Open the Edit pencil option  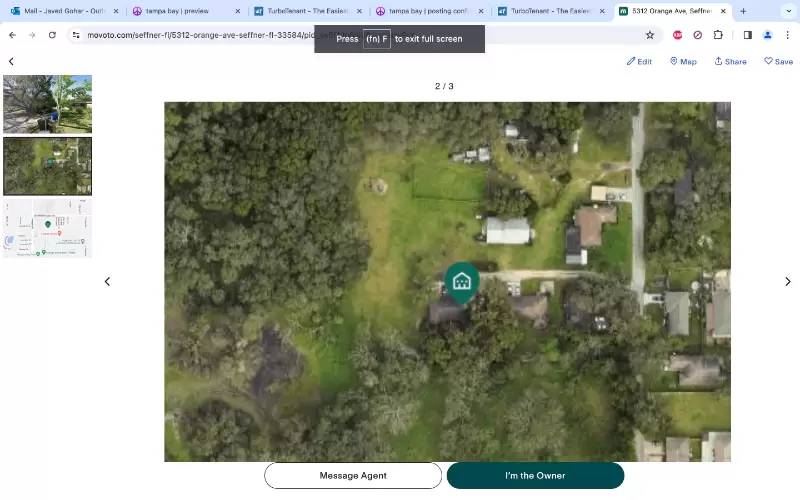[639, 61]
